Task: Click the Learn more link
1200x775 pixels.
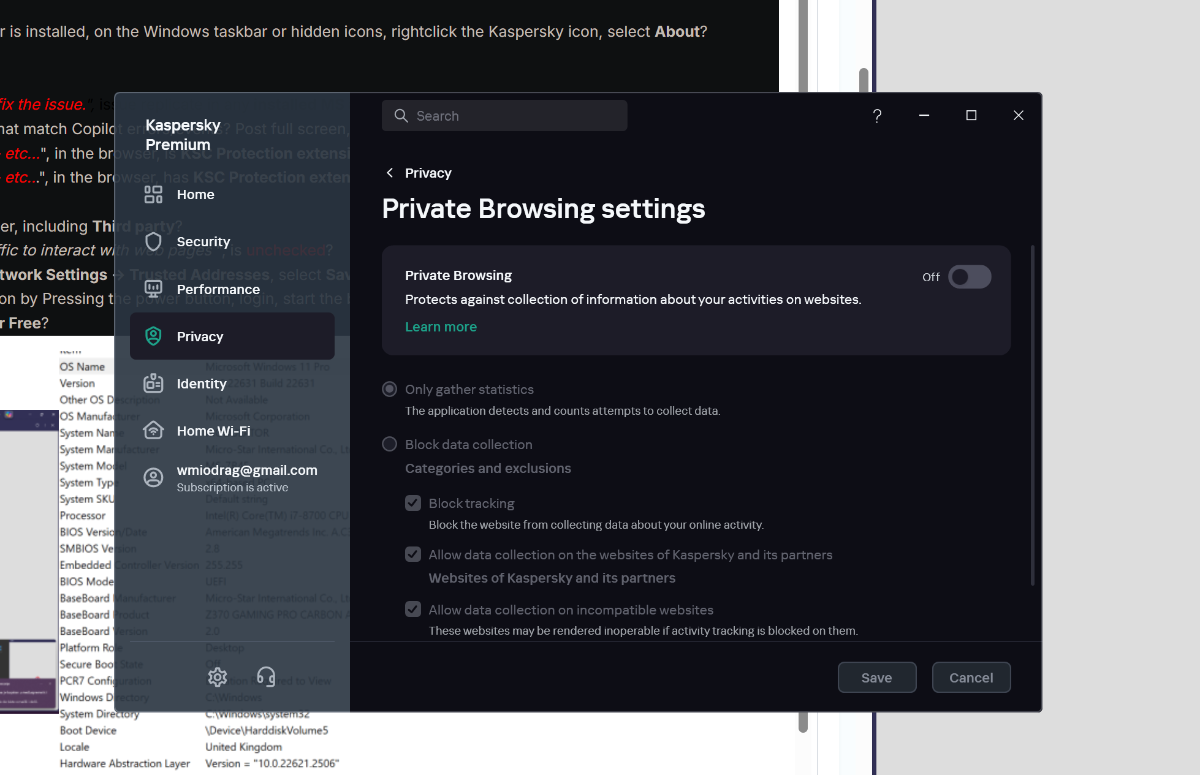Action: [440, 327]
